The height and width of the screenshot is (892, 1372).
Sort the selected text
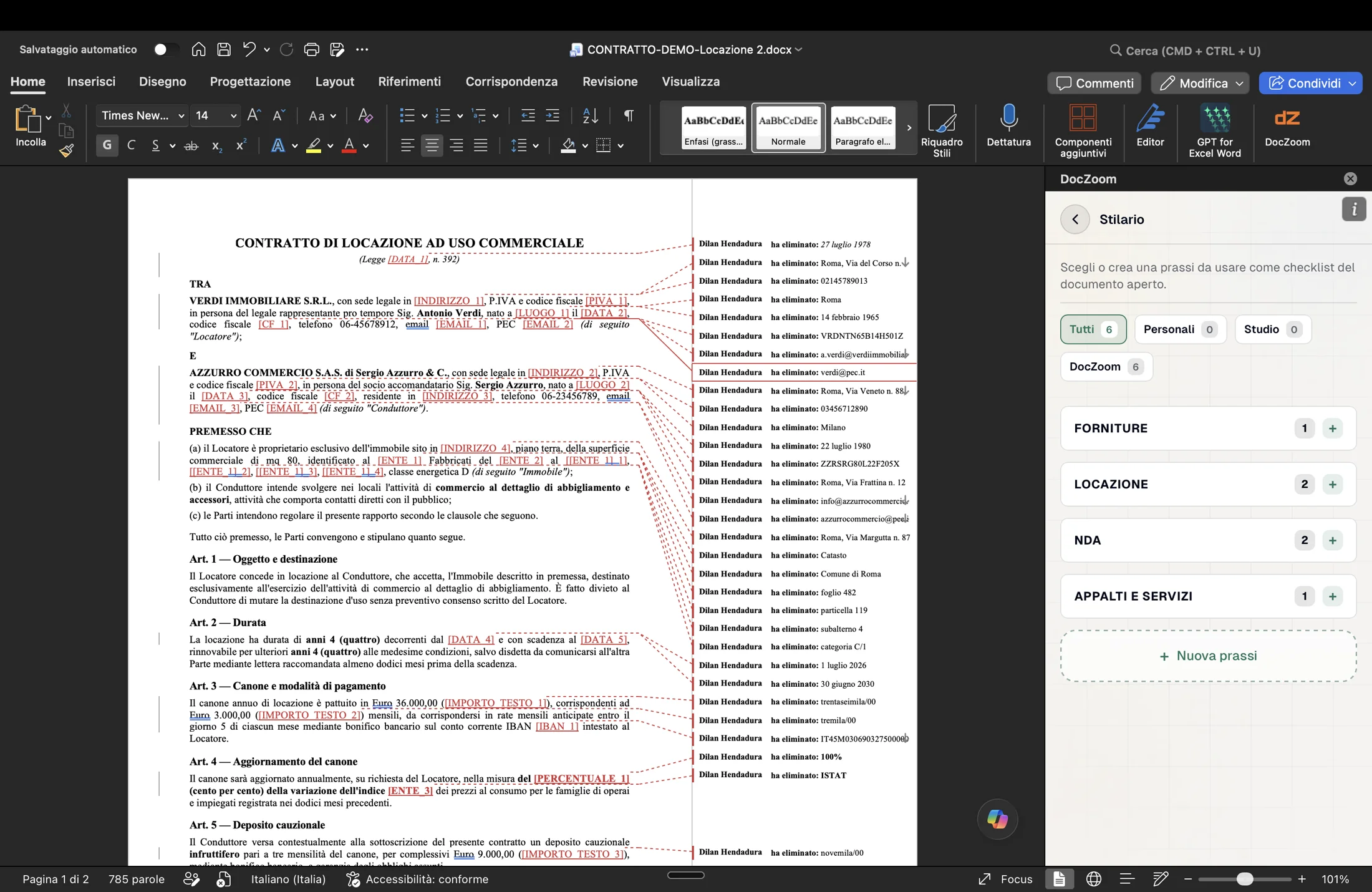[590, 115]
